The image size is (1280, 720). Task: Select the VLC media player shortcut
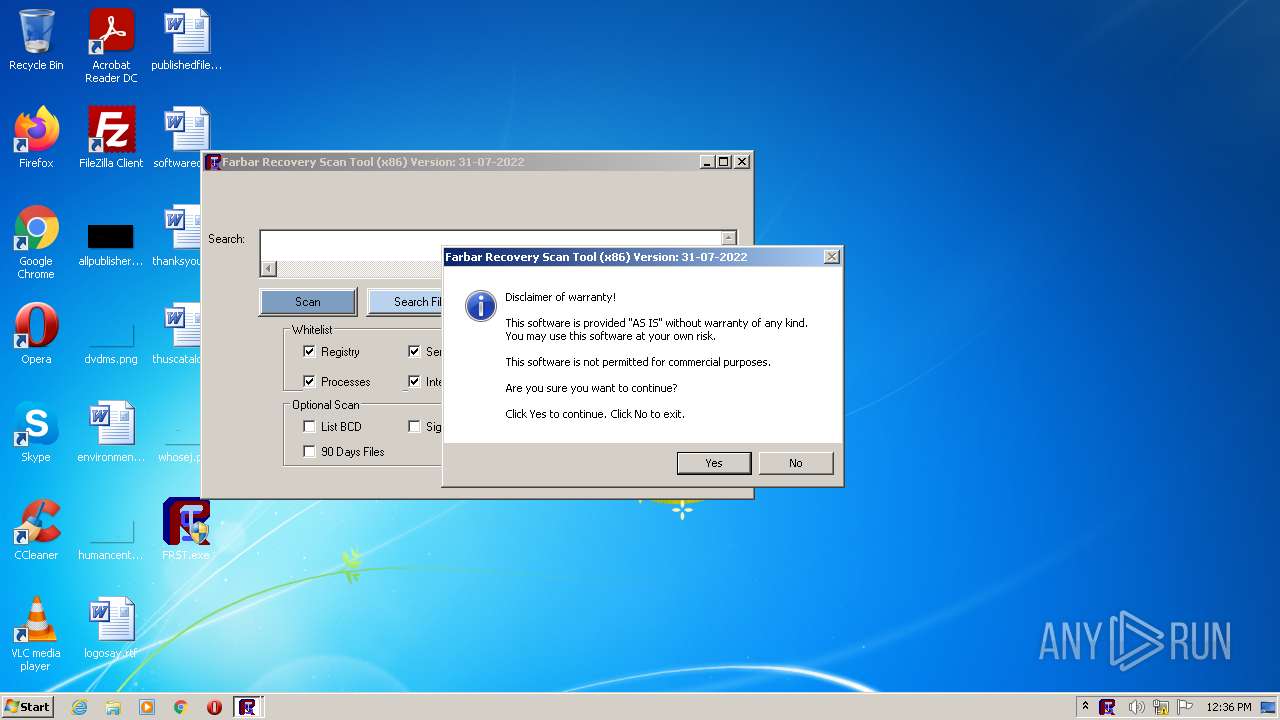[36, 634]
